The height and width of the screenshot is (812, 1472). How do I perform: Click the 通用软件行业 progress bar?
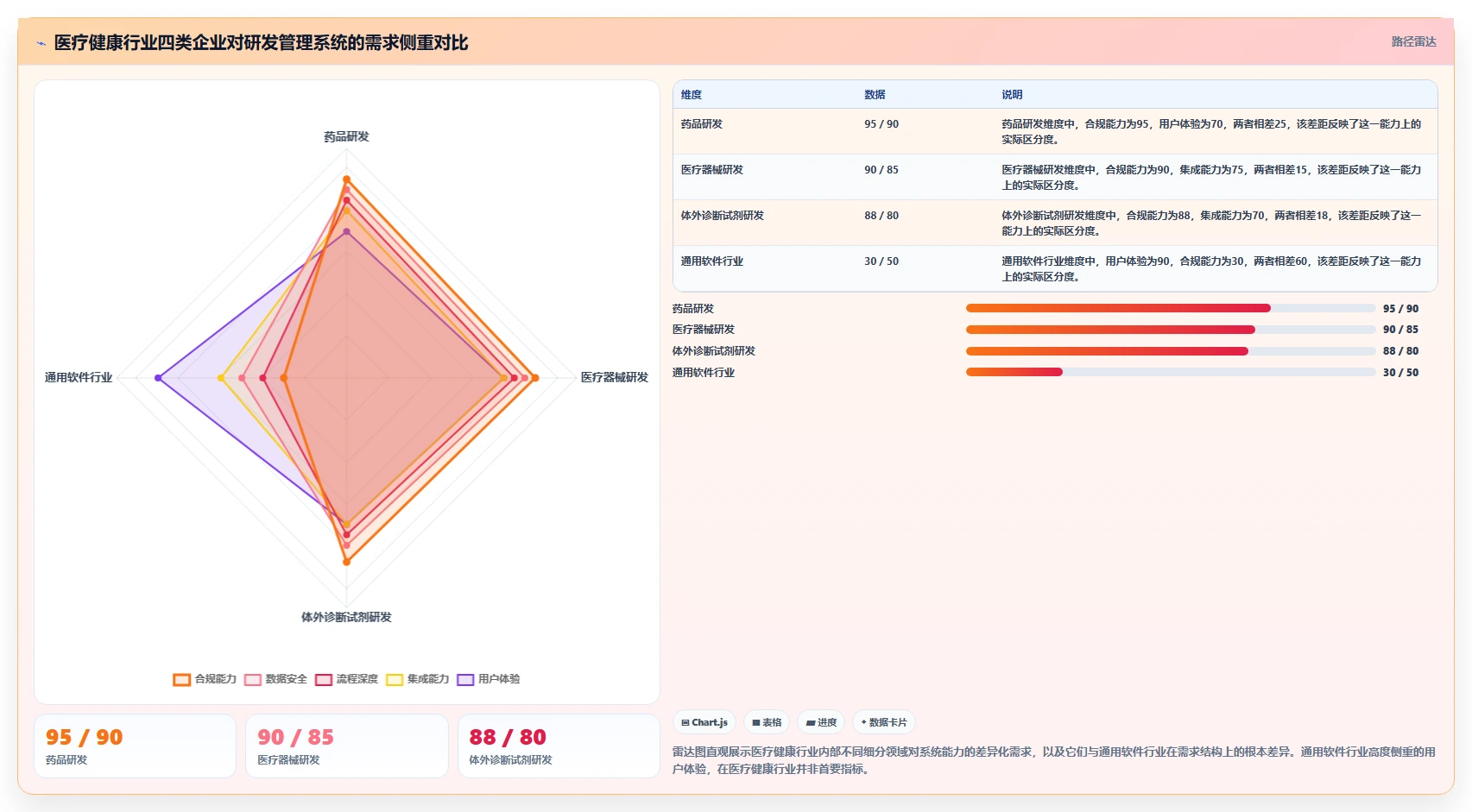click(x=1171, y=372)
